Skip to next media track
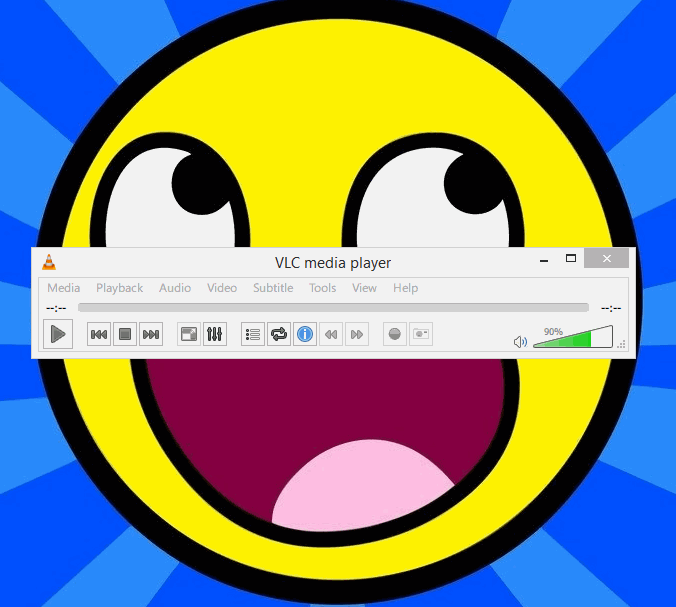The height and width of the screenshot is (607, 676). click(151, 334)
